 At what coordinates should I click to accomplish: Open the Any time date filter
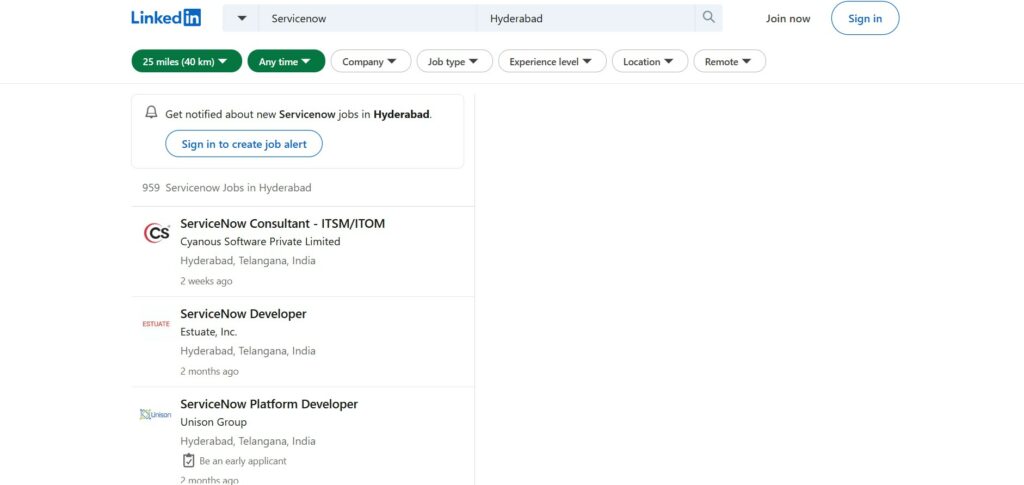pyautogui.click(x=286, y=61)
